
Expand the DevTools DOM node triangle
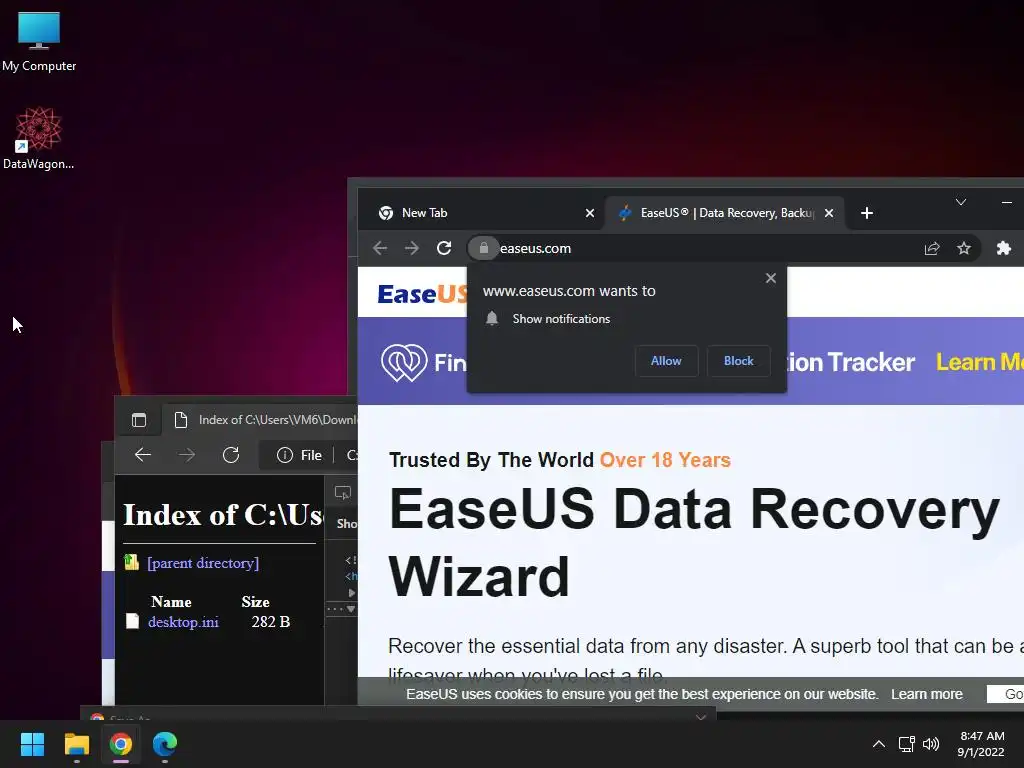tap(352, 593)
